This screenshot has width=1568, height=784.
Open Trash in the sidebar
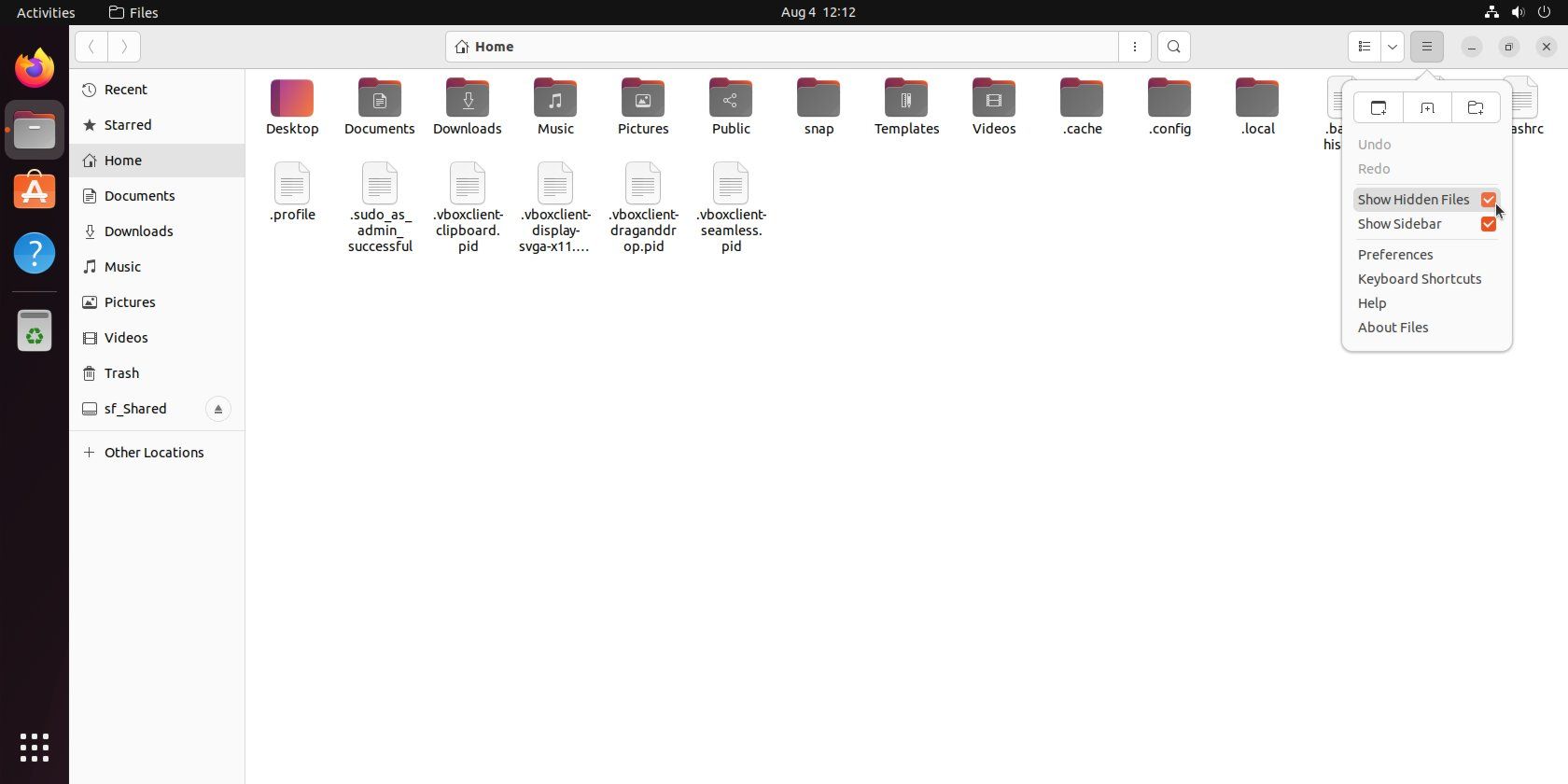click(x=157, y=373)
